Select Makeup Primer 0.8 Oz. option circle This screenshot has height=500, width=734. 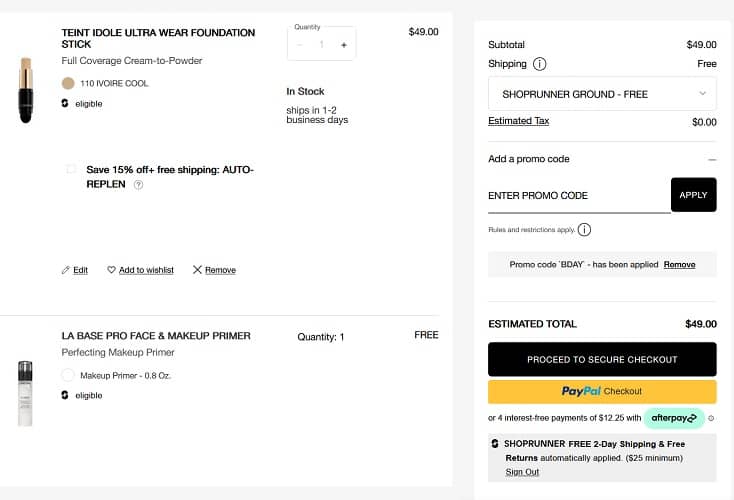click(x=68, y=375)
